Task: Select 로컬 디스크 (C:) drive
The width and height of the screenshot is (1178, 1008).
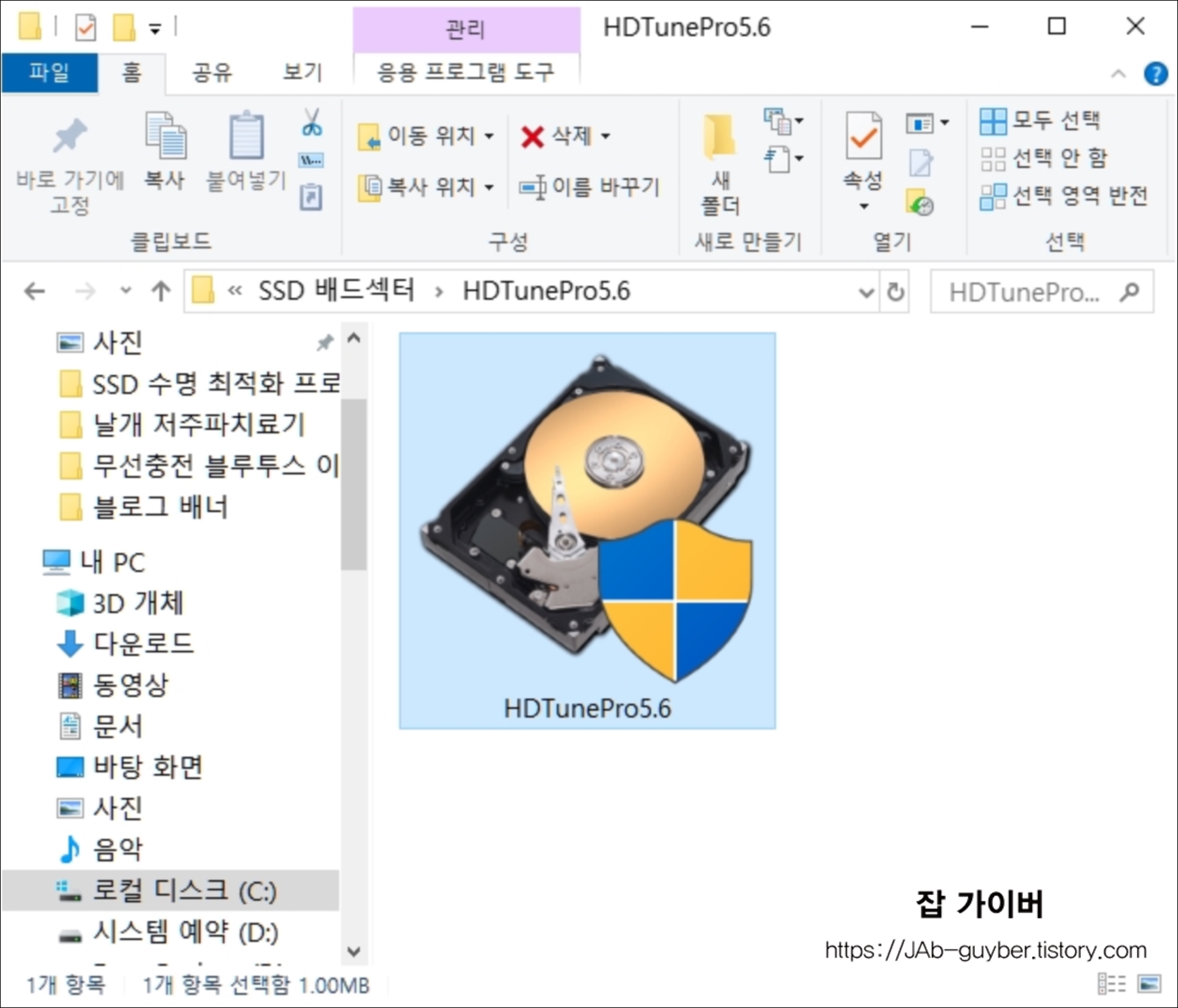Action: (x=170, y=890)
